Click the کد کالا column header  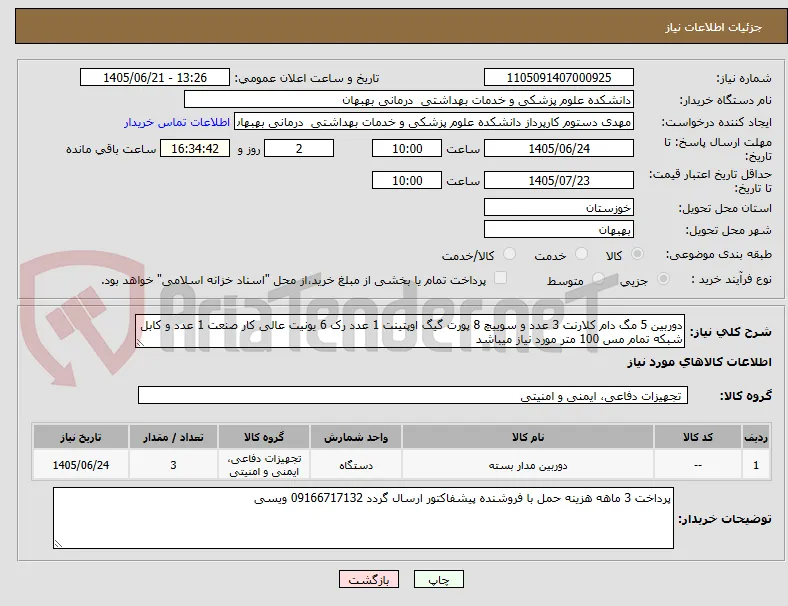tap(698, 437)
